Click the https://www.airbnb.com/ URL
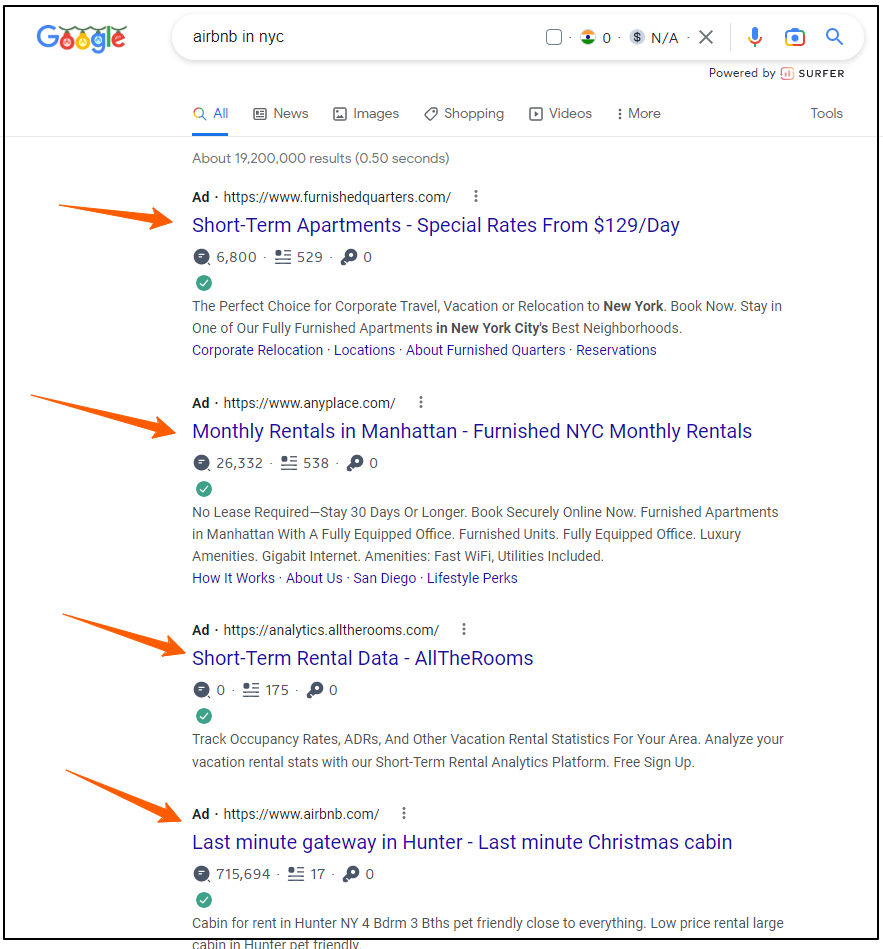883x949 pixels. click(301, 814)
